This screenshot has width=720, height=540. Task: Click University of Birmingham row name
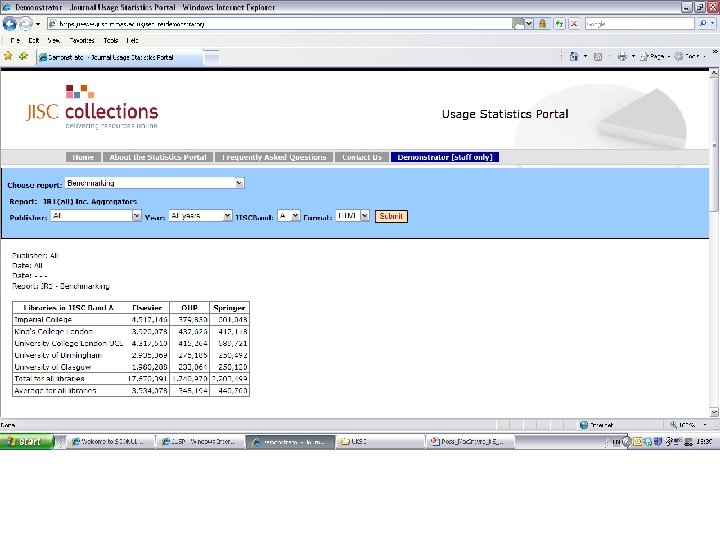(x=58, y=355)
